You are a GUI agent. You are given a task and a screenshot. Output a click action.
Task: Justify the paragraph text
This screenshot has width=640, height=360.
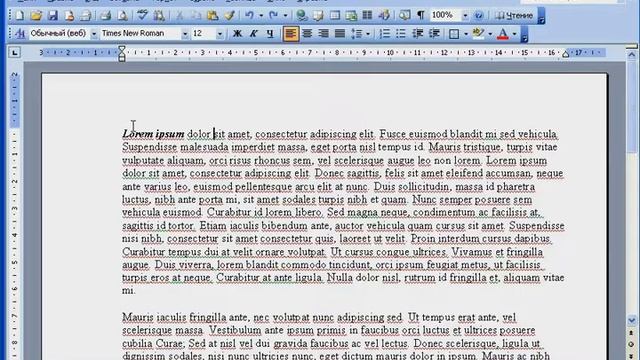(x=340, y=33)
